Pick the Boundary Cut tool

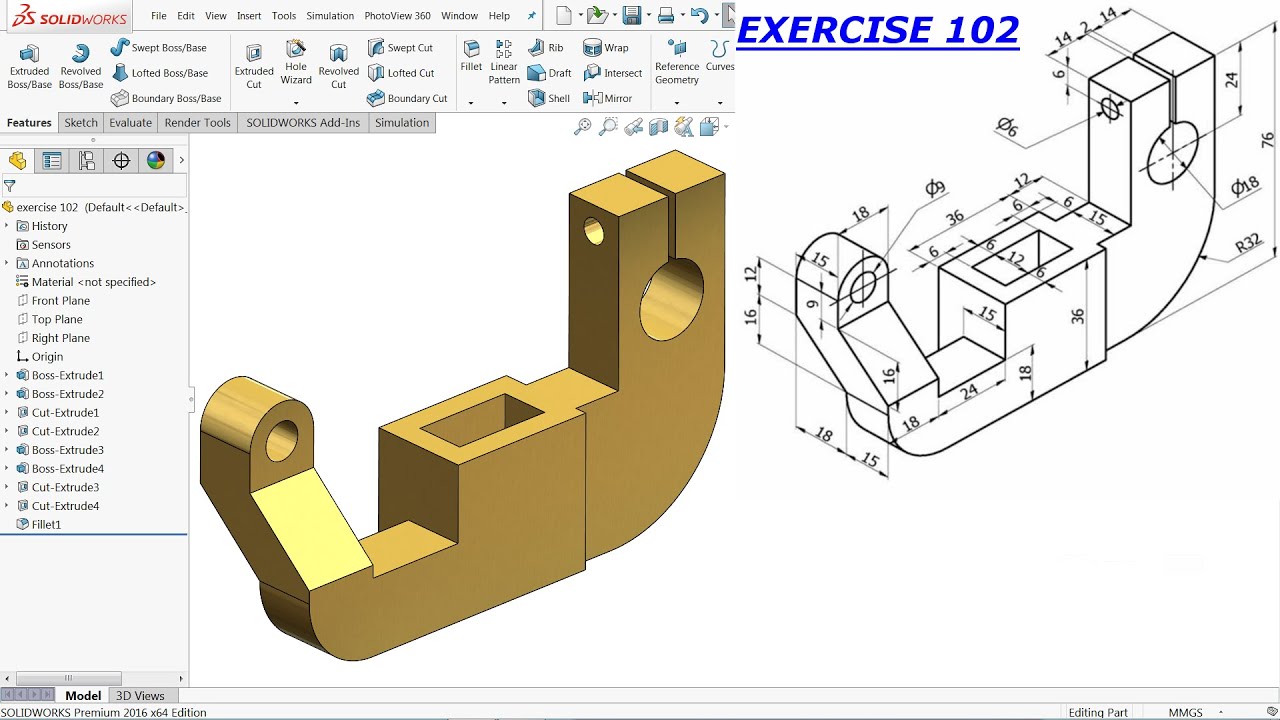tap(406, 98)
